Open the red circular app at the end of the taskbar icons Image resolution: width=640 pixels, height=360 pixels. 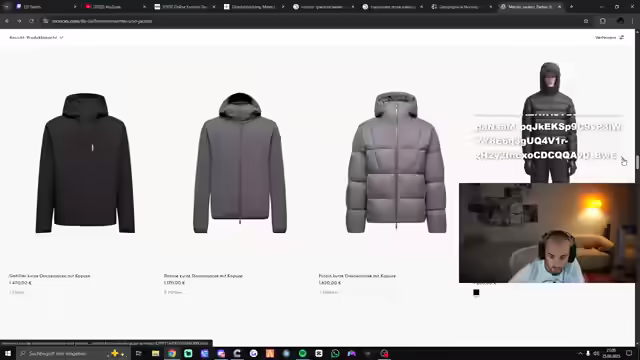(384, 353)
